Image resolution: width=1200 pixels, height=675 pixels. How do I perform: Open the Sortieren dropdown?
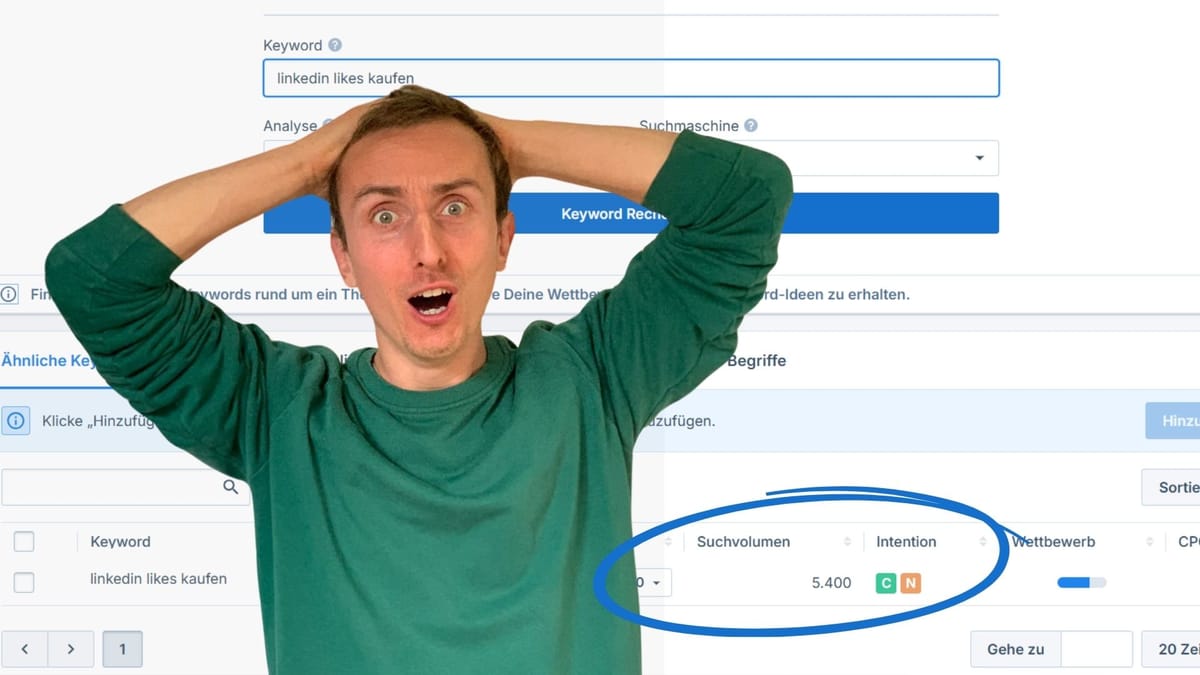1175,487
